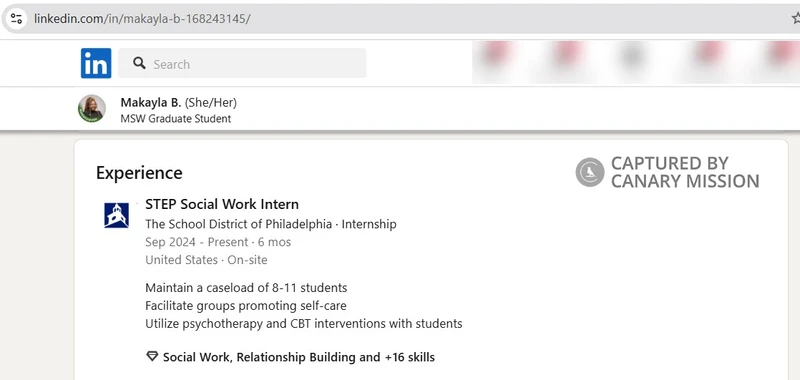Click the Experience section heading
The width and height of the screenshot is (800, 380).
139,173
